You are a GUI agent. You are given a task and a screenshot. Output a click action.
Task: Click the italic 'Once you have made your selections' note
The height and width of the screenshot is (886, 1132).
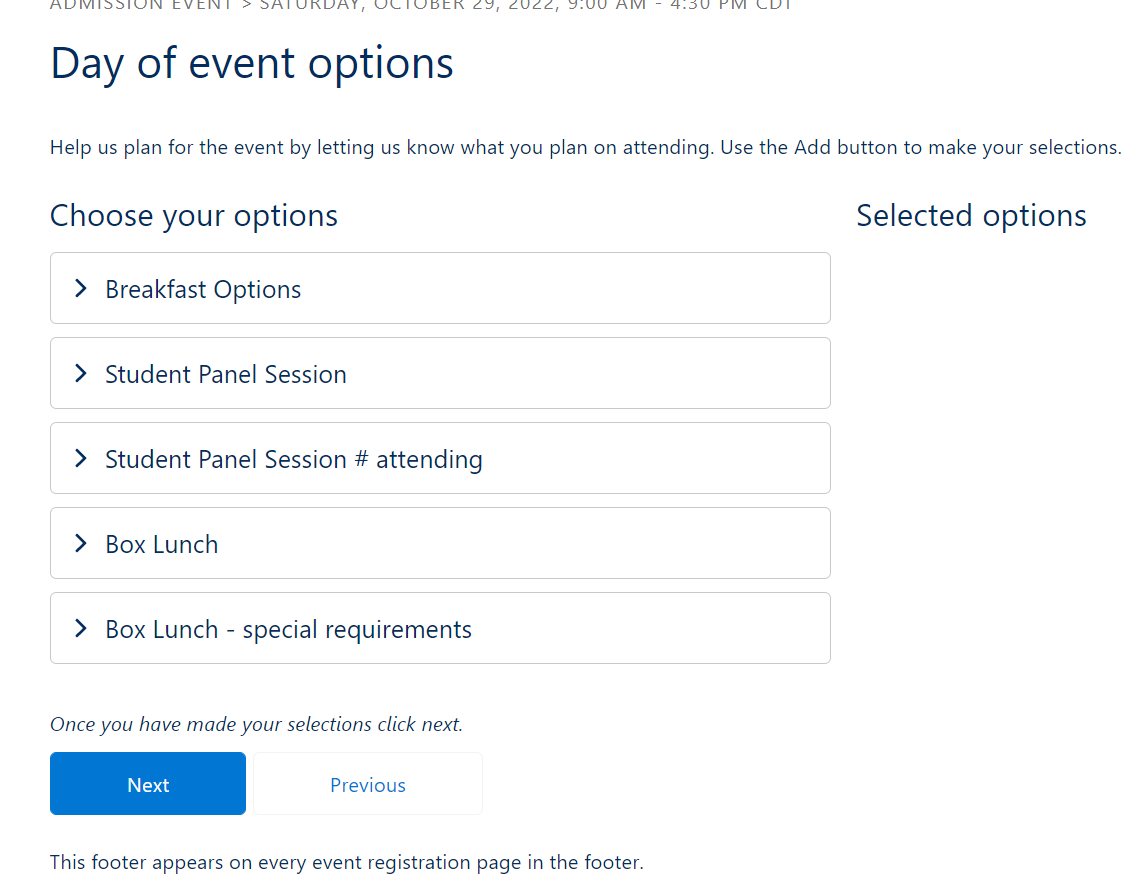[x=256, y=724]
